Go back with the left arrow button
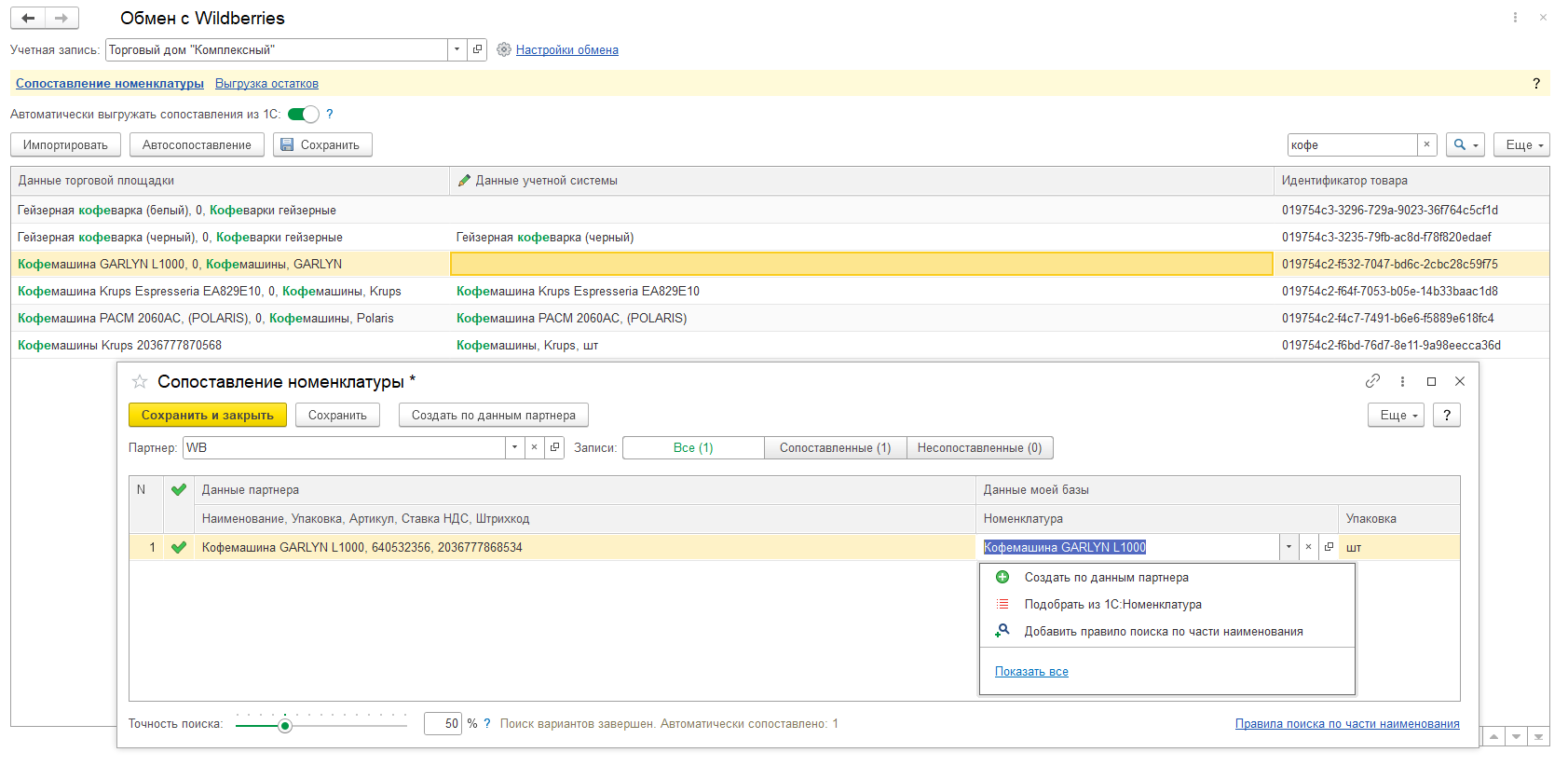Viewport: 1568px width, 766px height. tap(28, 18)
